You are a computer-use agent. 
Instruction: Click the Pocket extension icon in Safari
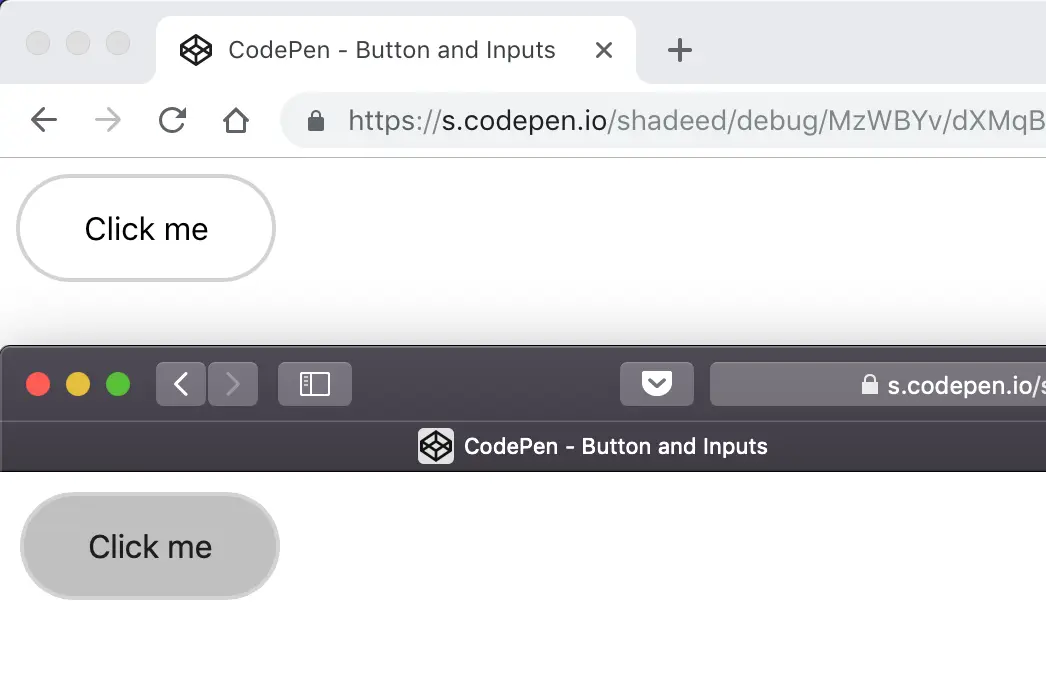tap(657, 384)
